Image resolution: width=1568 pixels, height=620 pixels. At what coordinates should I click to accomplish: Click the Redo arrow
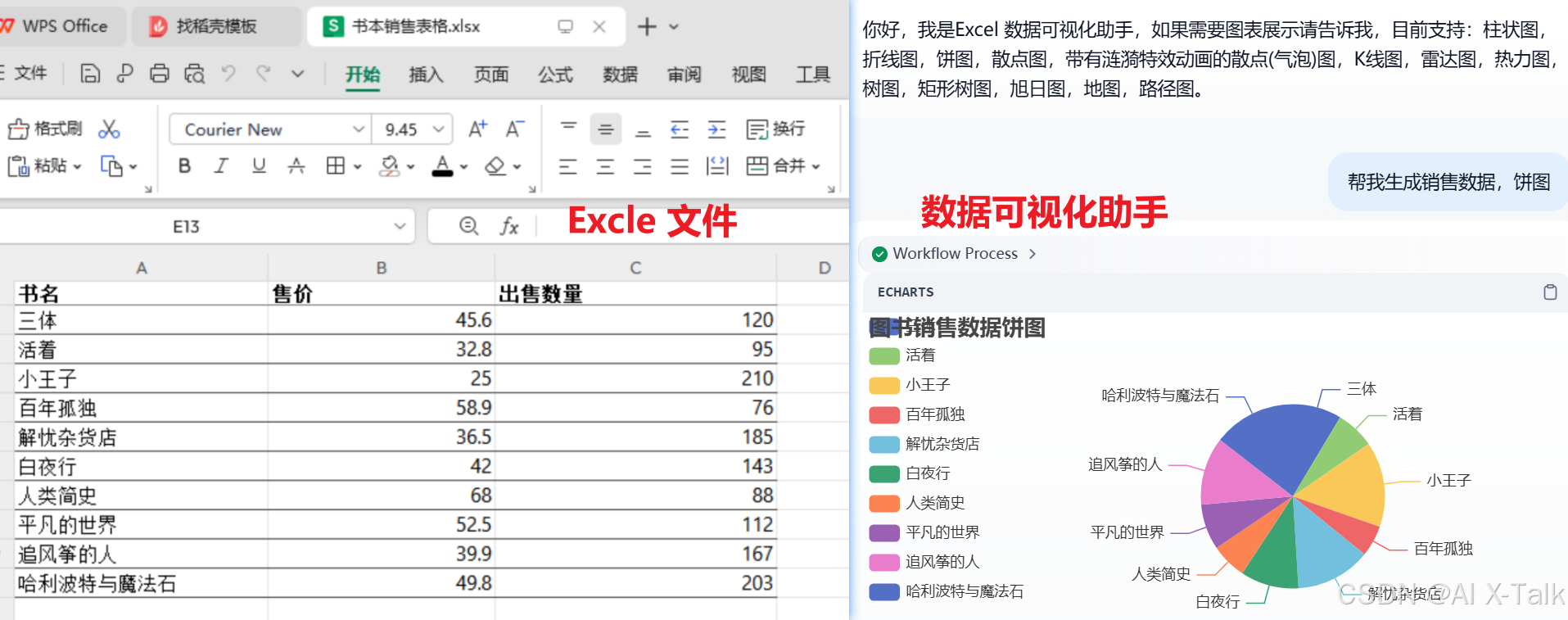[x=264, y=73]
